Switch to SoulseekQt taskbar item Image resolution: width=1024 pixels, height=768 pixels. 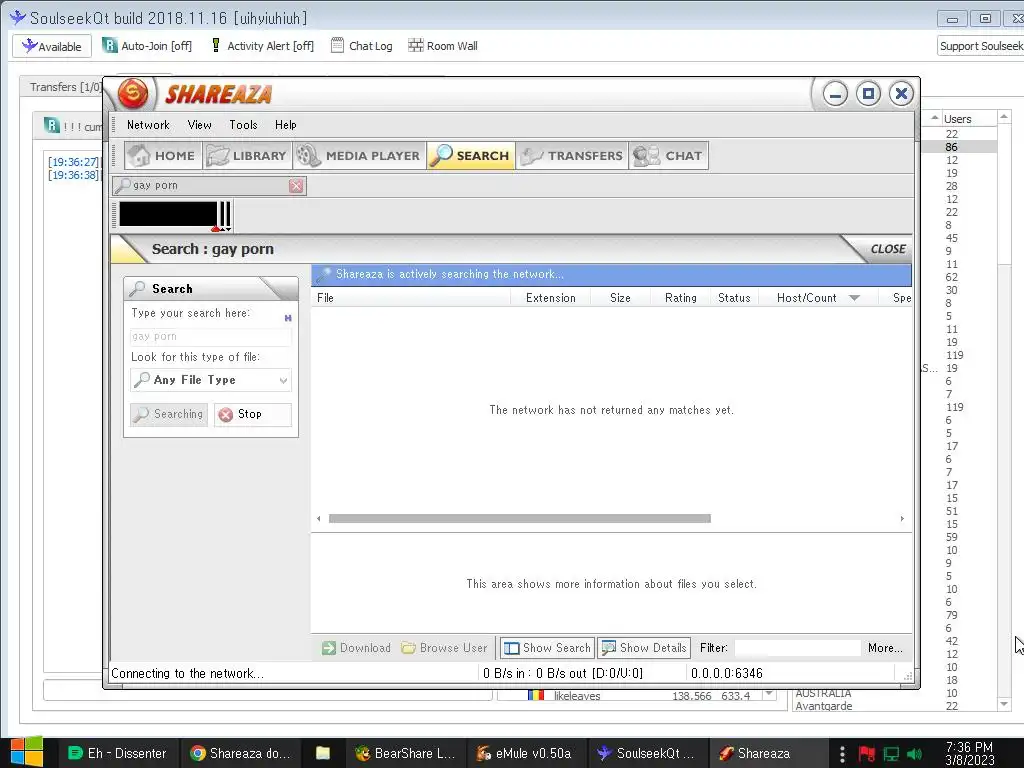pos(646,753)
